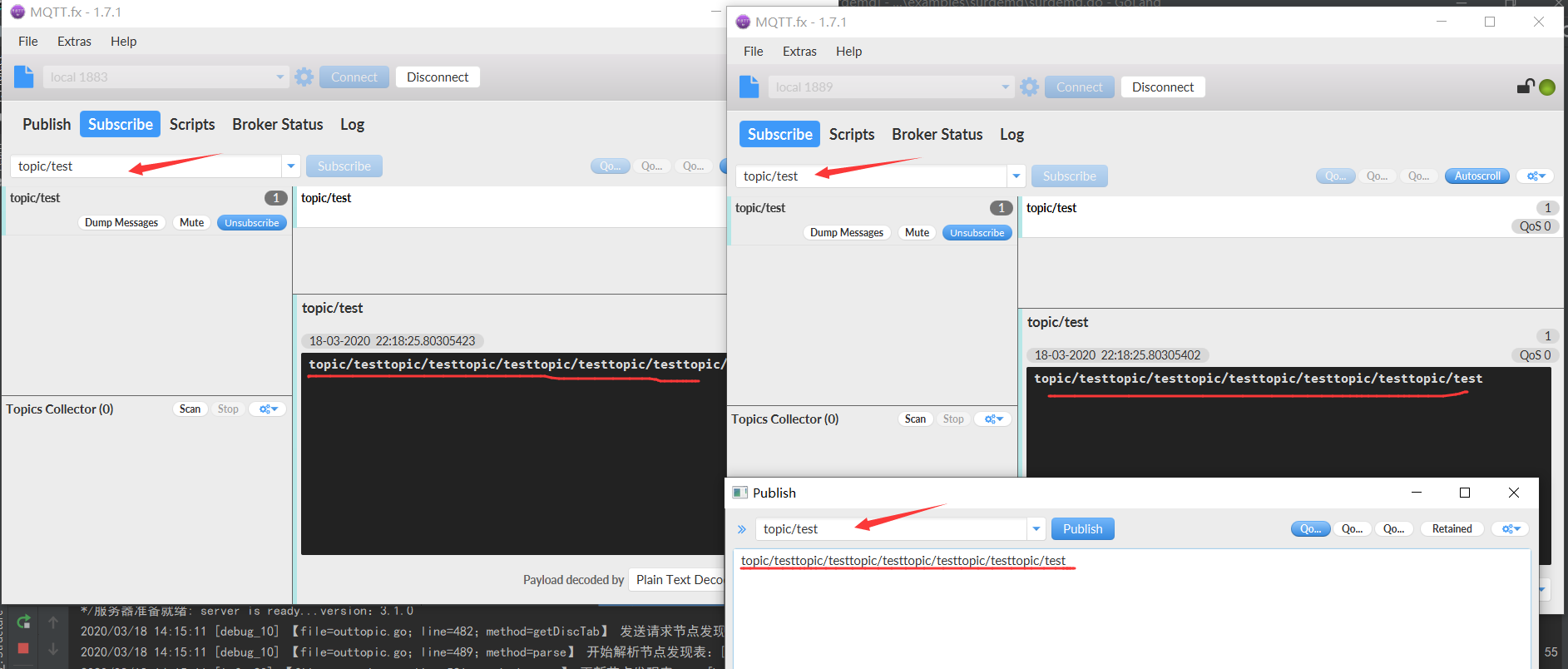The image size is (1568, 669).
Task: Toggle the Qo... button directly left of Retained
Action: (x=1394, y=529)
